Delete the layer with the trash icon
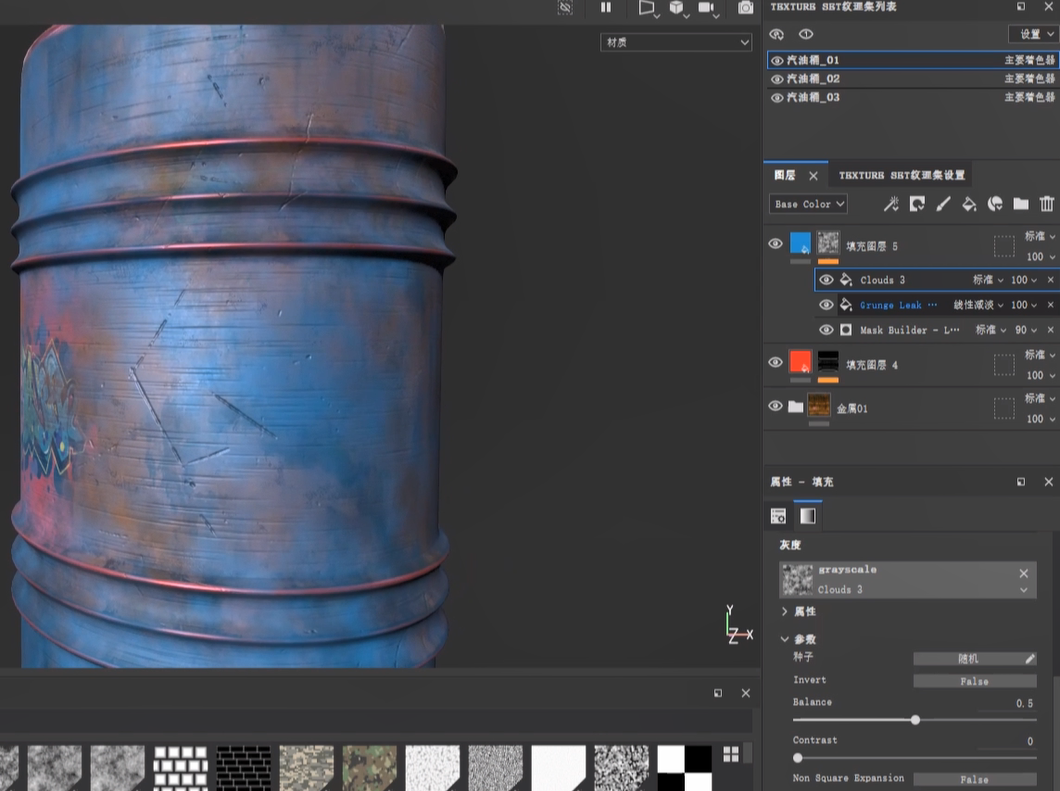This screenshot has width=1060, height=791. click(1046, 204)
